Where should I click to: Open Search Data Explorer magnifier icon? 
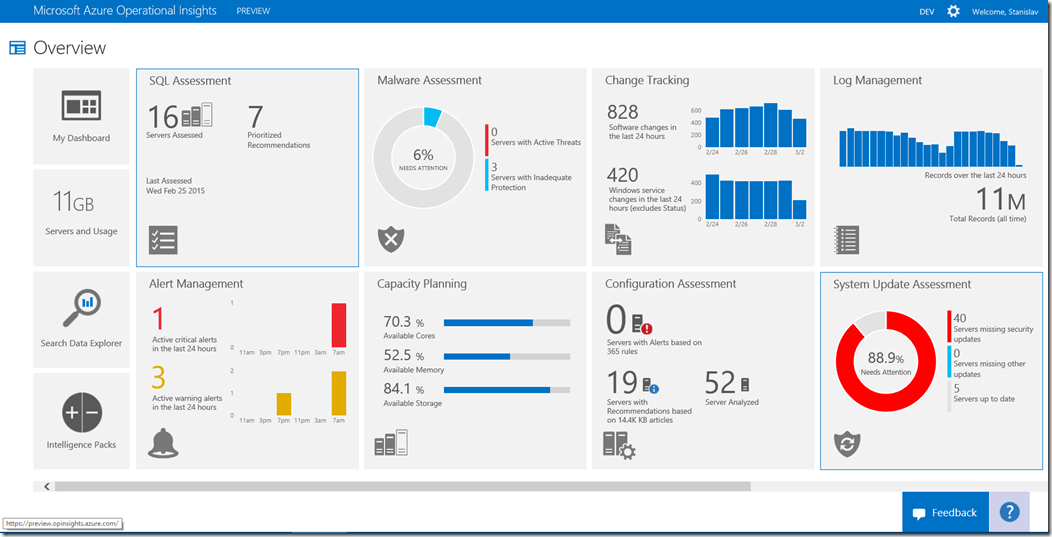point(81,309)
